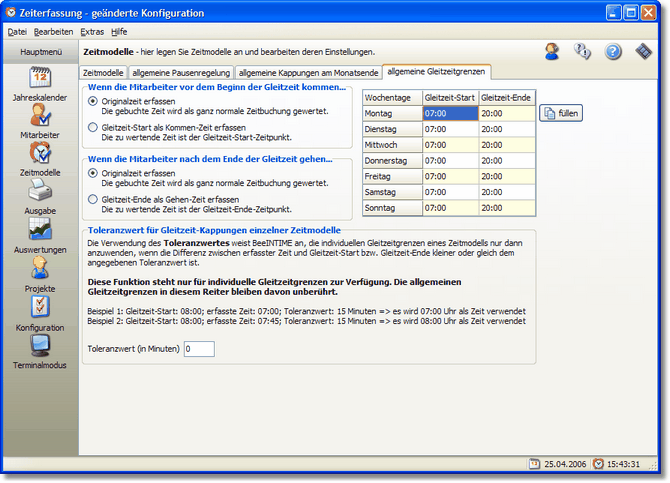Switch to Terminalmodus monitor icon
Screen dimensions: 670x483
pyautogui.click(x=40, y=346)
